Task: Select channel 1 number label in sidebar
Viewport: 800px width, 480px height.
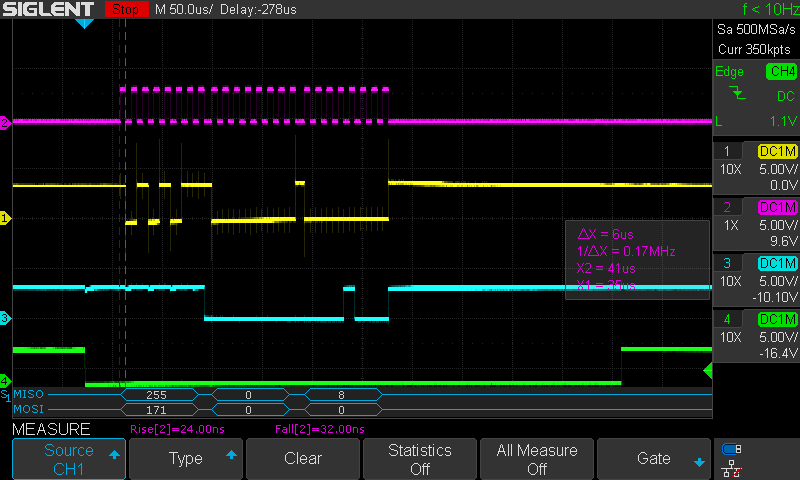Action: tap(727, 151)
